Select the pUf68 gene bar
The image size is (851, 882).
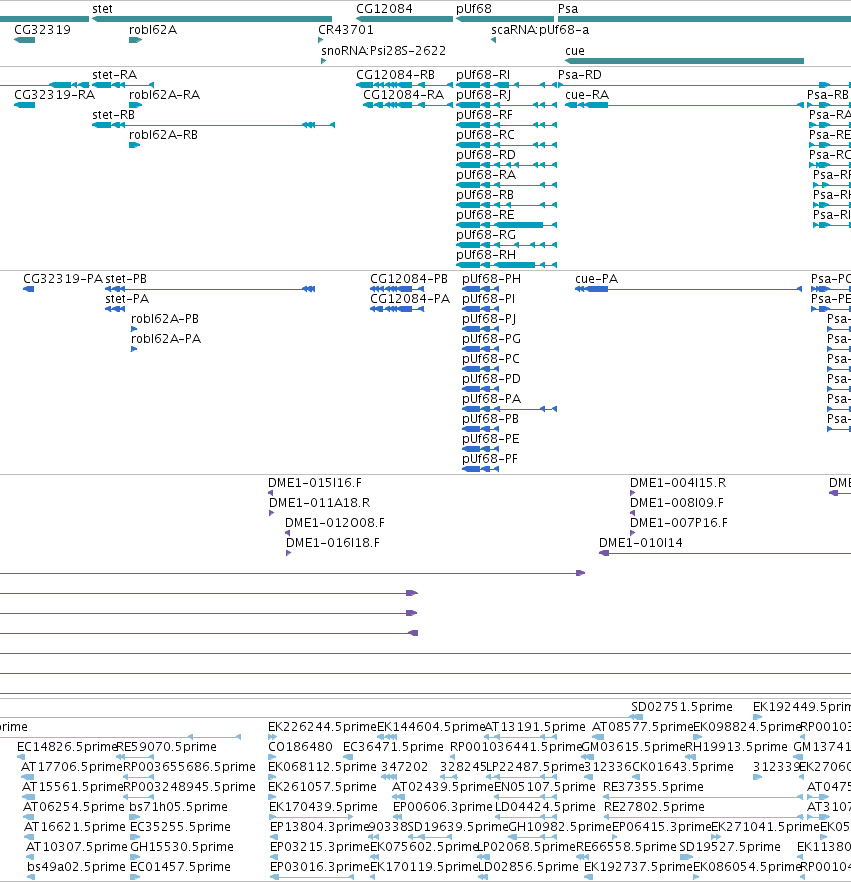pyautogui.click(x=505, y=19)
